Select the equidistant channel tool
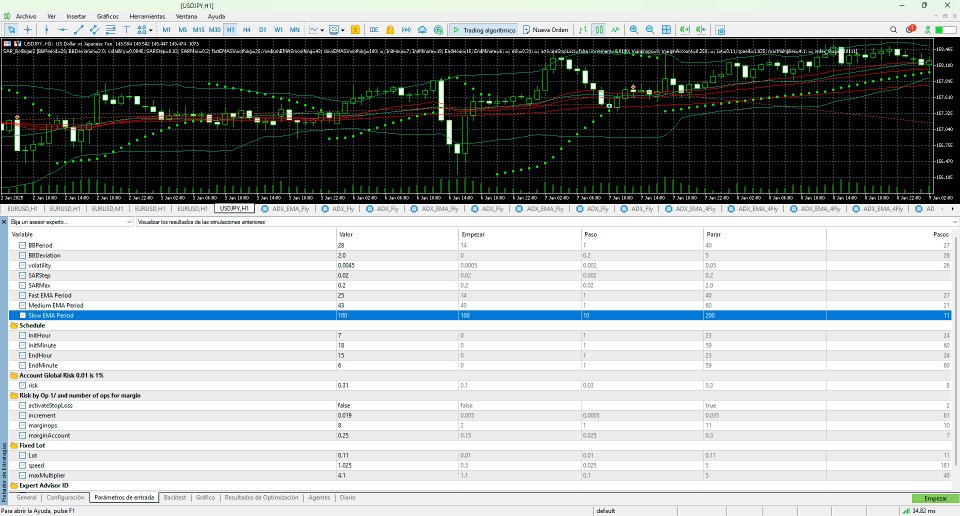Viewport: 960px width, 516px height. tap(94, 29)
